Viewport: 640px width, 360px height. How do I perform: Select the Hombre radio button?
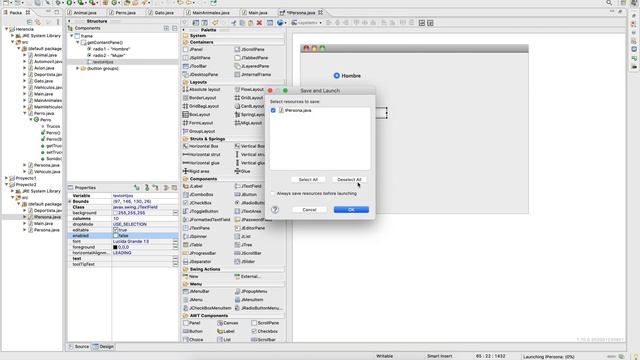[x=336, y=76]
